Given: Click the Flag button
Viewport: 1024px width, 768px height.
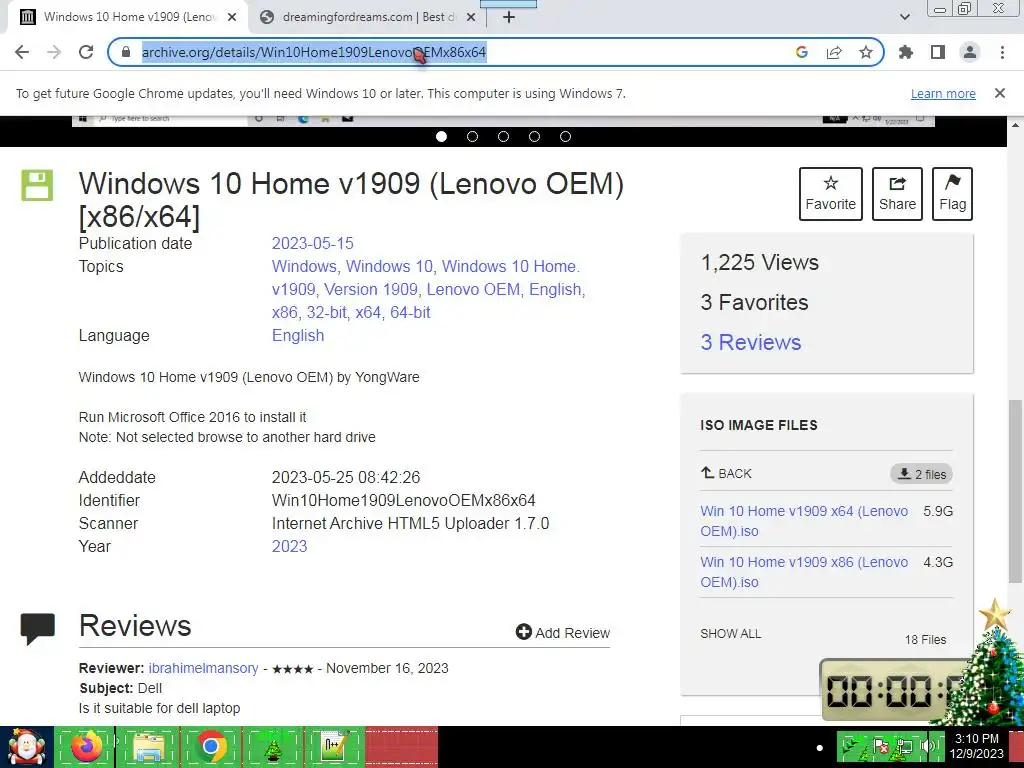Looking at the screenshot, I should click(952, 194).
